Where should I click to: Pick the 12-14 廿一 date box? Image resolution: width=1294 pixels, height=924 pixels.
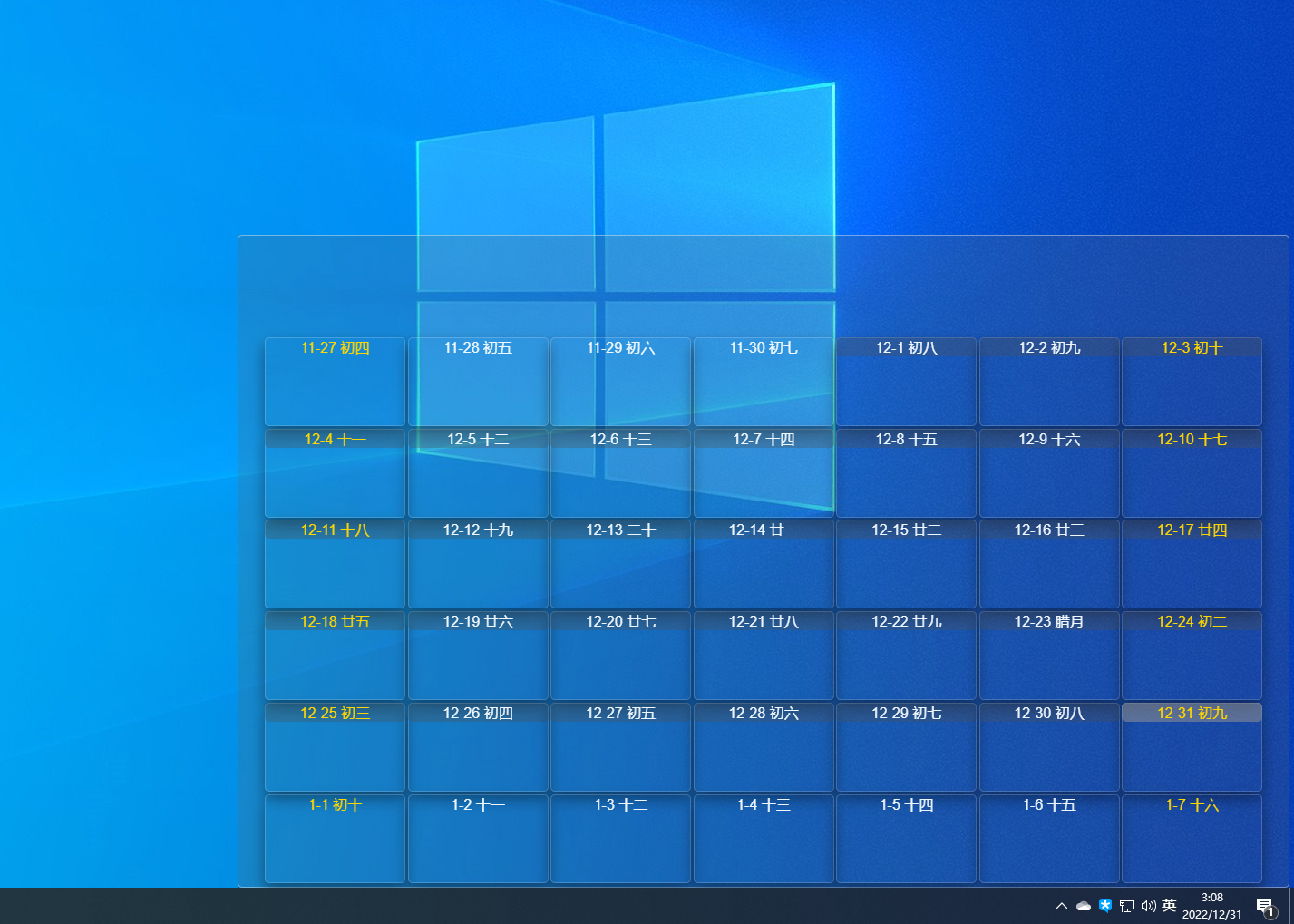tap(764, 564)
